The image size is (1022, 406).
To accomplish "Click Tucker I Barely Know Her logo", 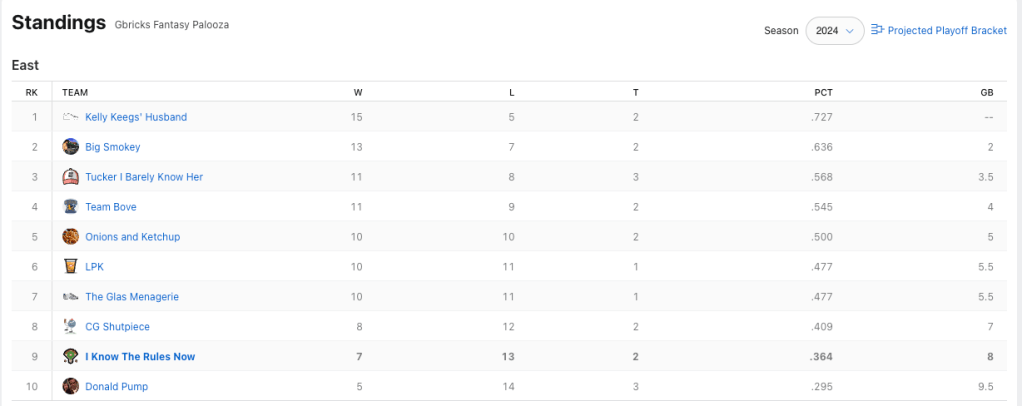I will point(70,177).
